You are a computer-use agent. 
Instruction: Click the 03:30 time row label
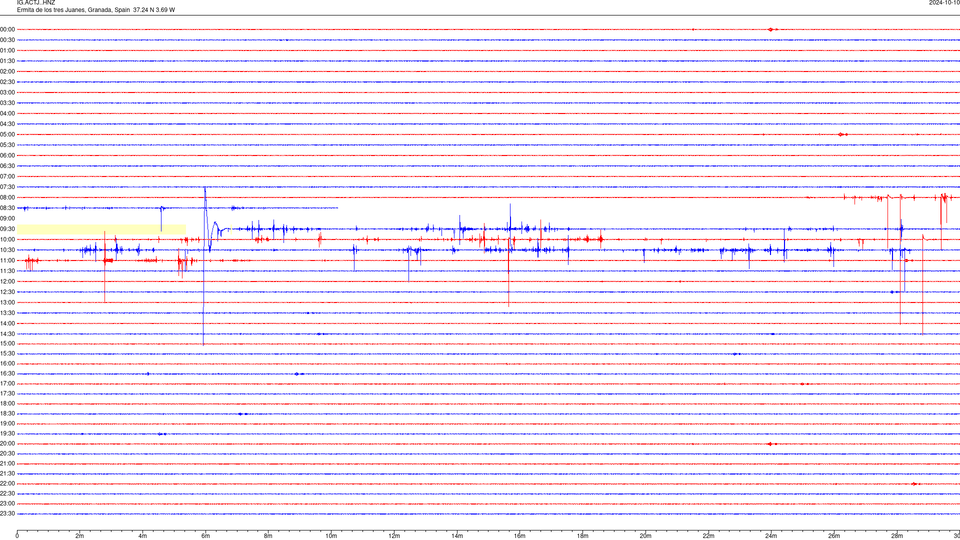coord(7,103)
